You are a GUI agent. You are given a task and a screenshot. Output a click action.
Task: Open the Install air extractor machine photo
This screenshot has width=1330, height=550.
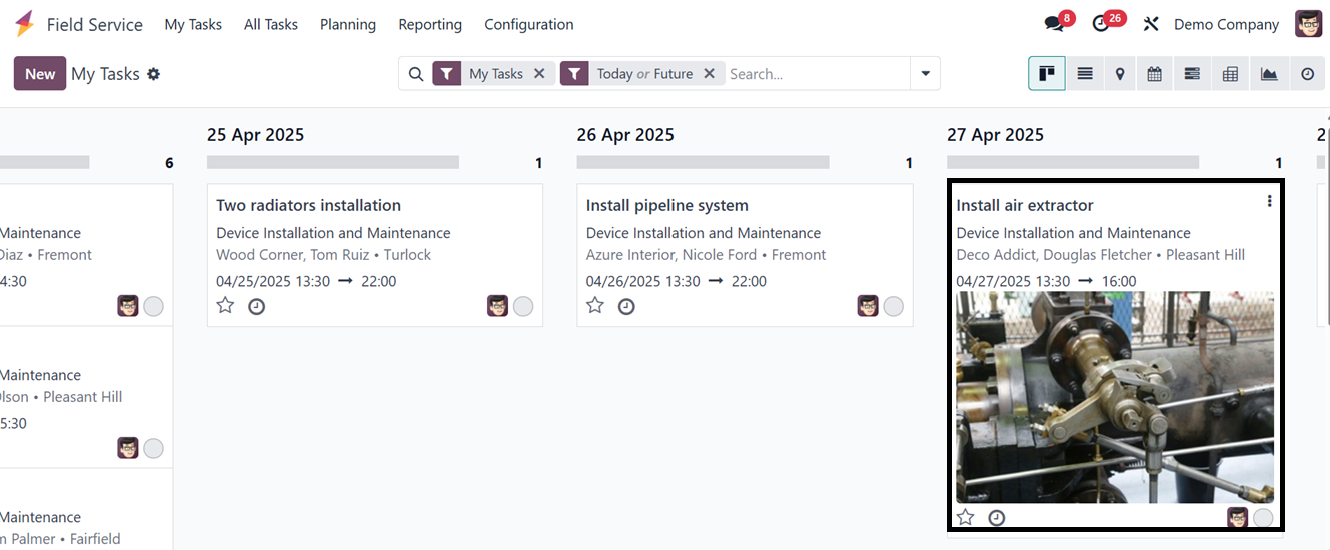[x=1115, y=397]
